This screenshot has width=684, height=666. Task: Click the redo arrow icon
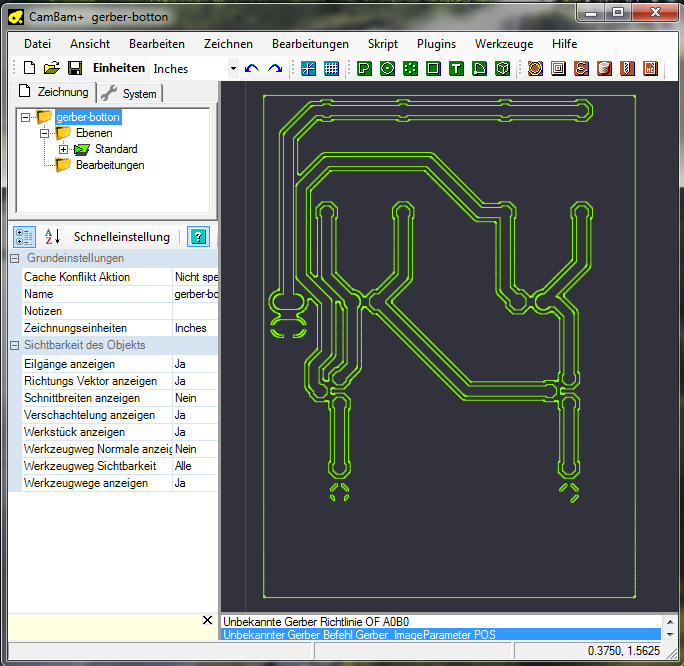[x=274, y=68]
